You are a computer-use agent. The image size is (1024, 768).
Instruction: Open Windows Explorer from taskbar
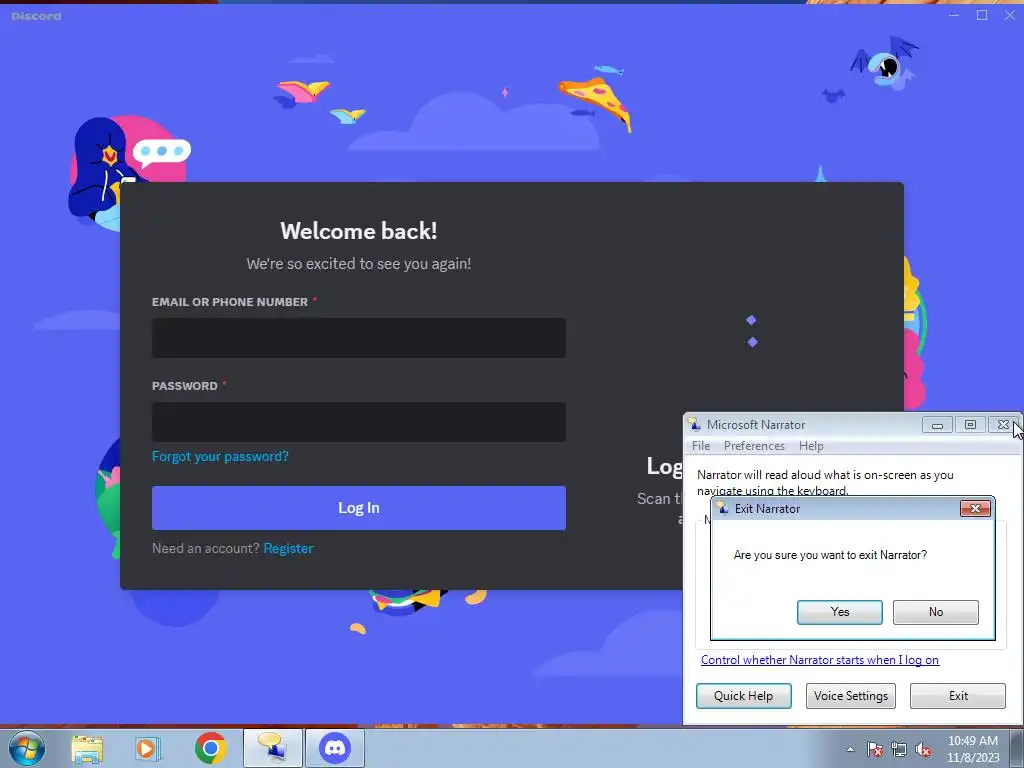[x=87, y=748]
